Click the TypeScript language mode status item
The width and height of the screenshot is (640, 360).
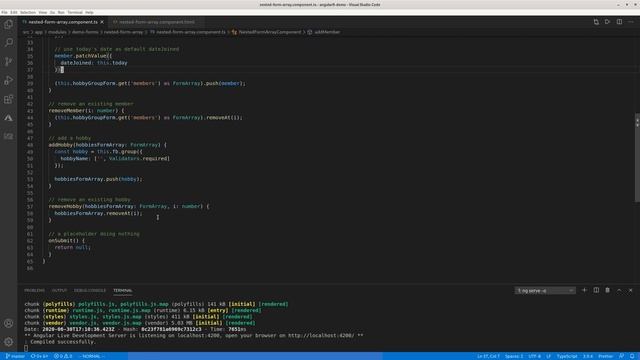[x=567, y=356]
